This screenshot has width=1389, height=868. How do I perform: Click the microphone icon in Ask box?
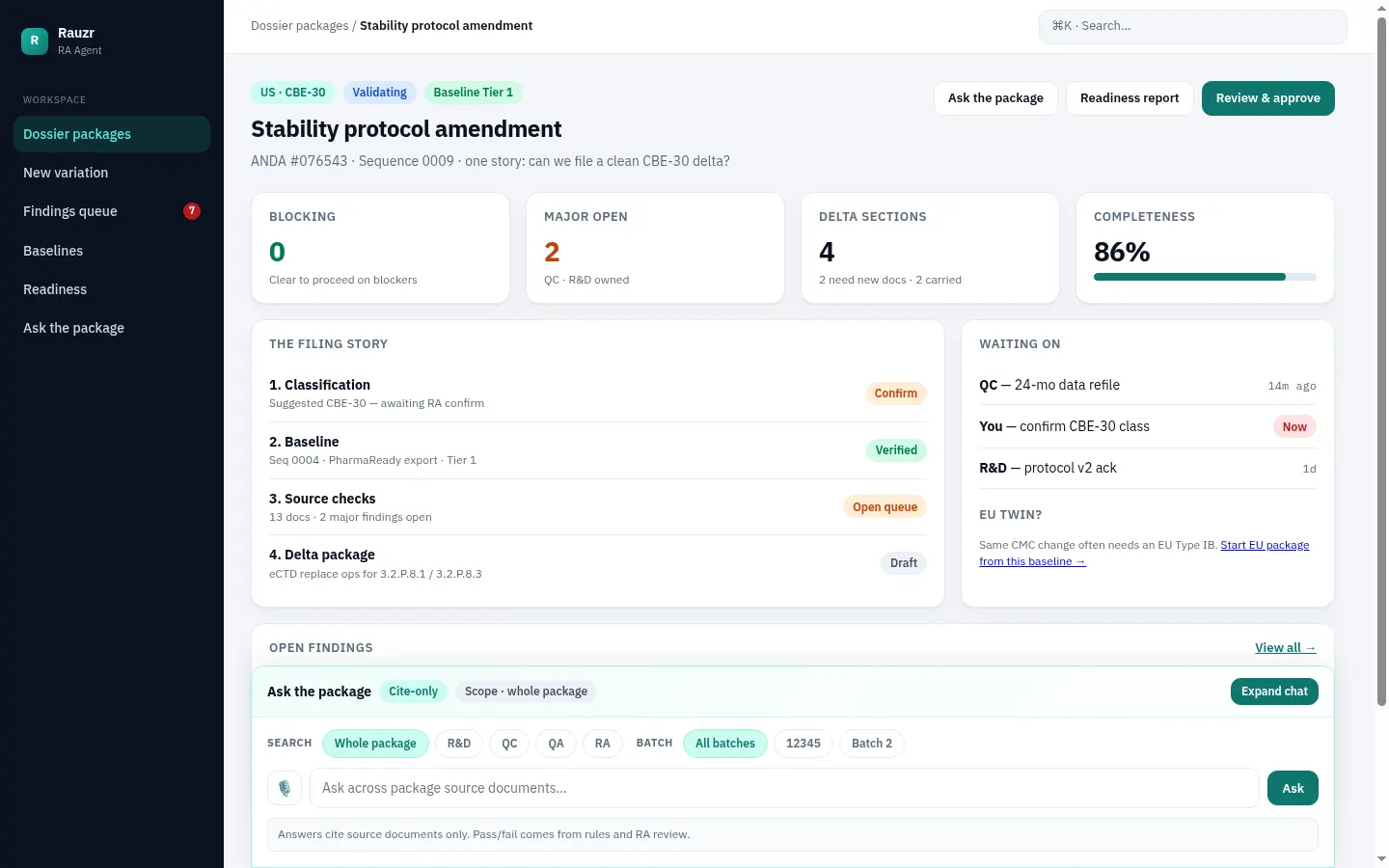pos(285,788)
